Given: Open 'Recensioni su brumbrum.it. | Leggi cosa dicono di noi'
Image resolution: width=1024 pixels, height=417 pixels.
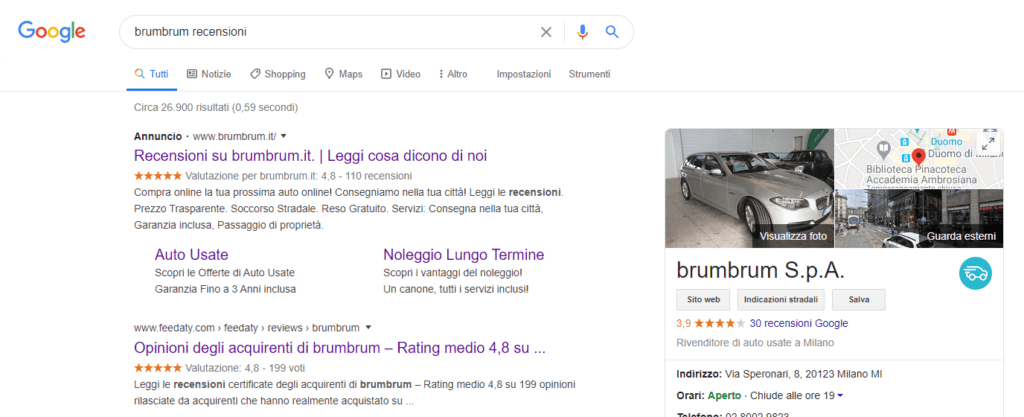Looking at the screenshot, I should pos(310,156).
